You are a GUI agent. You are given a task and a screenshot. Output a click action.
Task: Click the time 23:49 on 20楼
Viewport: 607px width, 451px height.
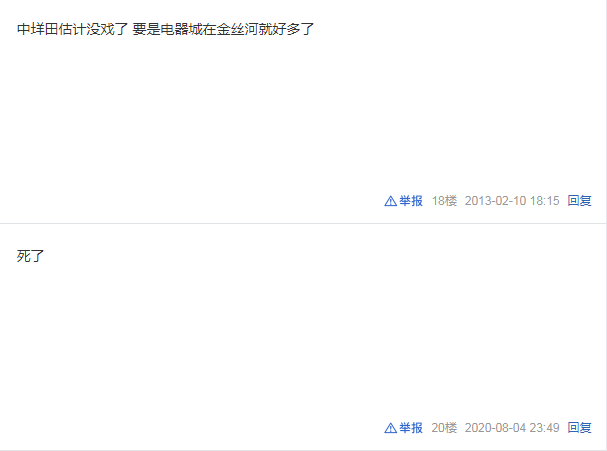click(x=545, y=428)
